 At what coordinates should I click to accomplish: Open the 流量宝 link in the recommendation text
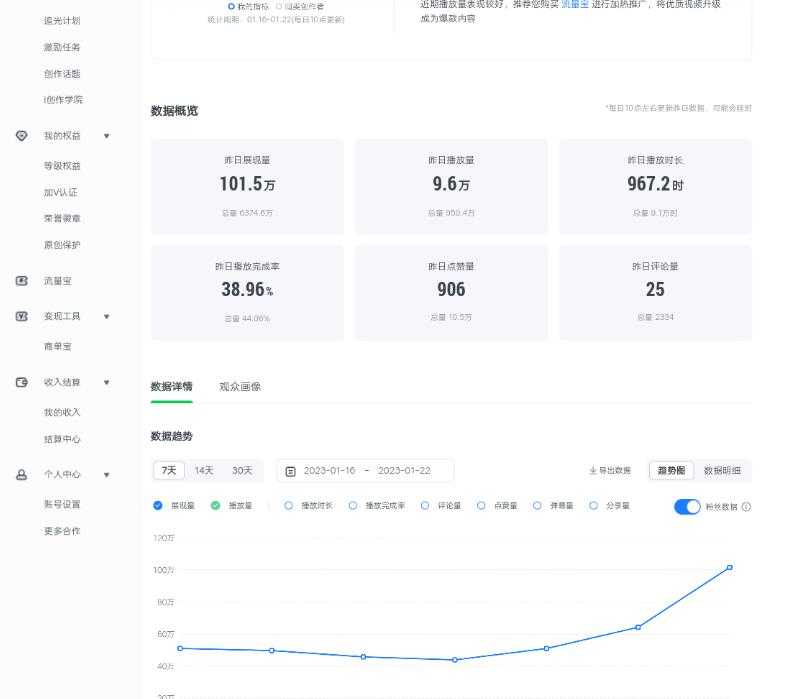(x=574, y=5)
